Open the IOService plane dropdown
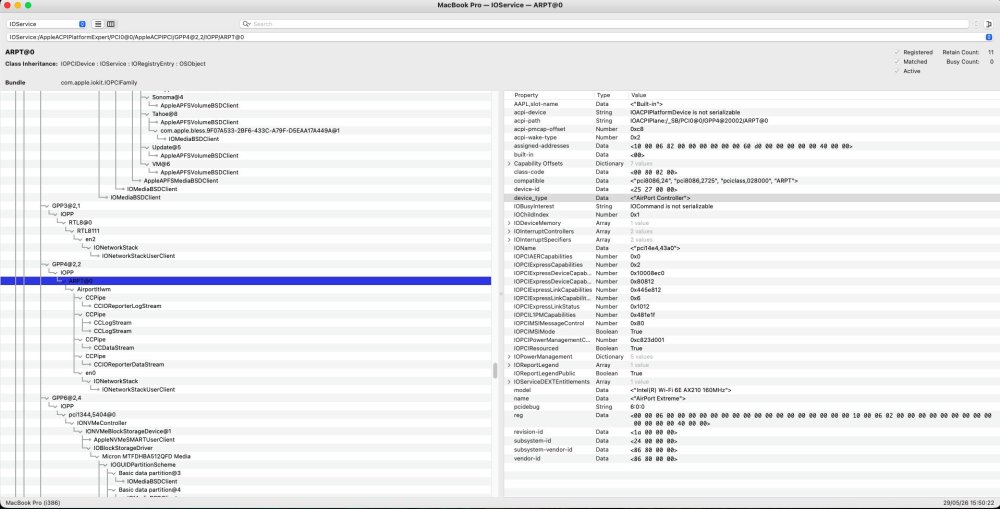 (x=47, y=24)
